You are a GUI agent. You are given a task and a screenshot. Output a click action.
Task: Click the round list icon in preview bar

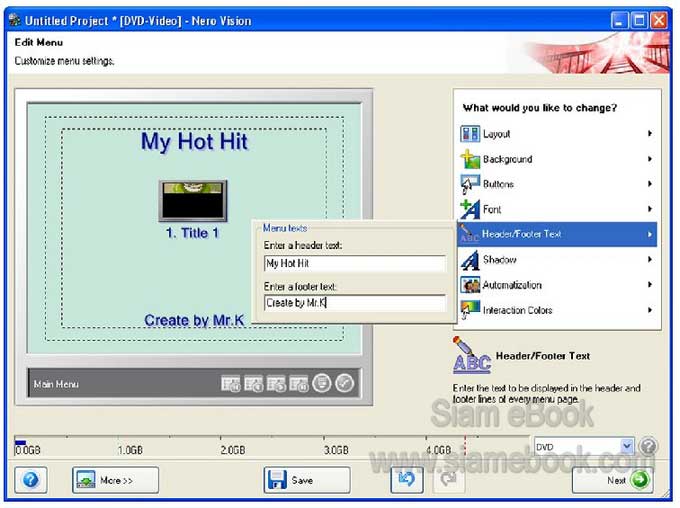[x=322, y=383]
